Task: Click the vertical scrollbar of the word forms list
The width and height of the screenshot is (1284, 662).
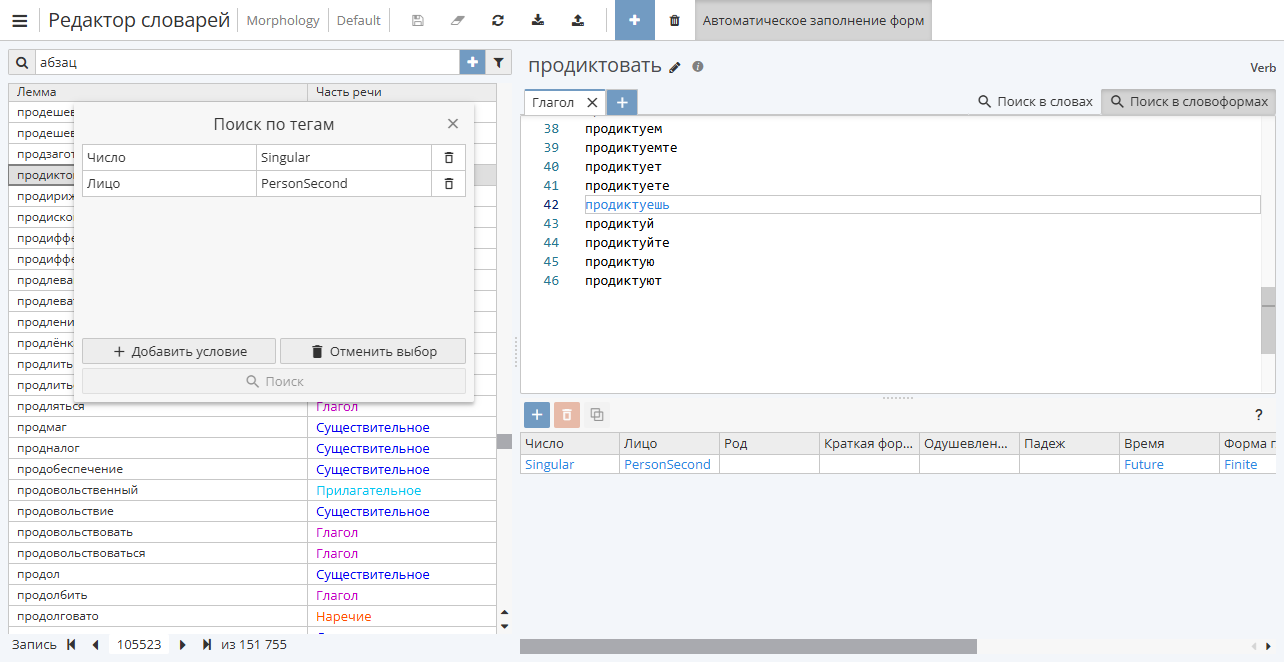Action: [x=1268, y=320]
